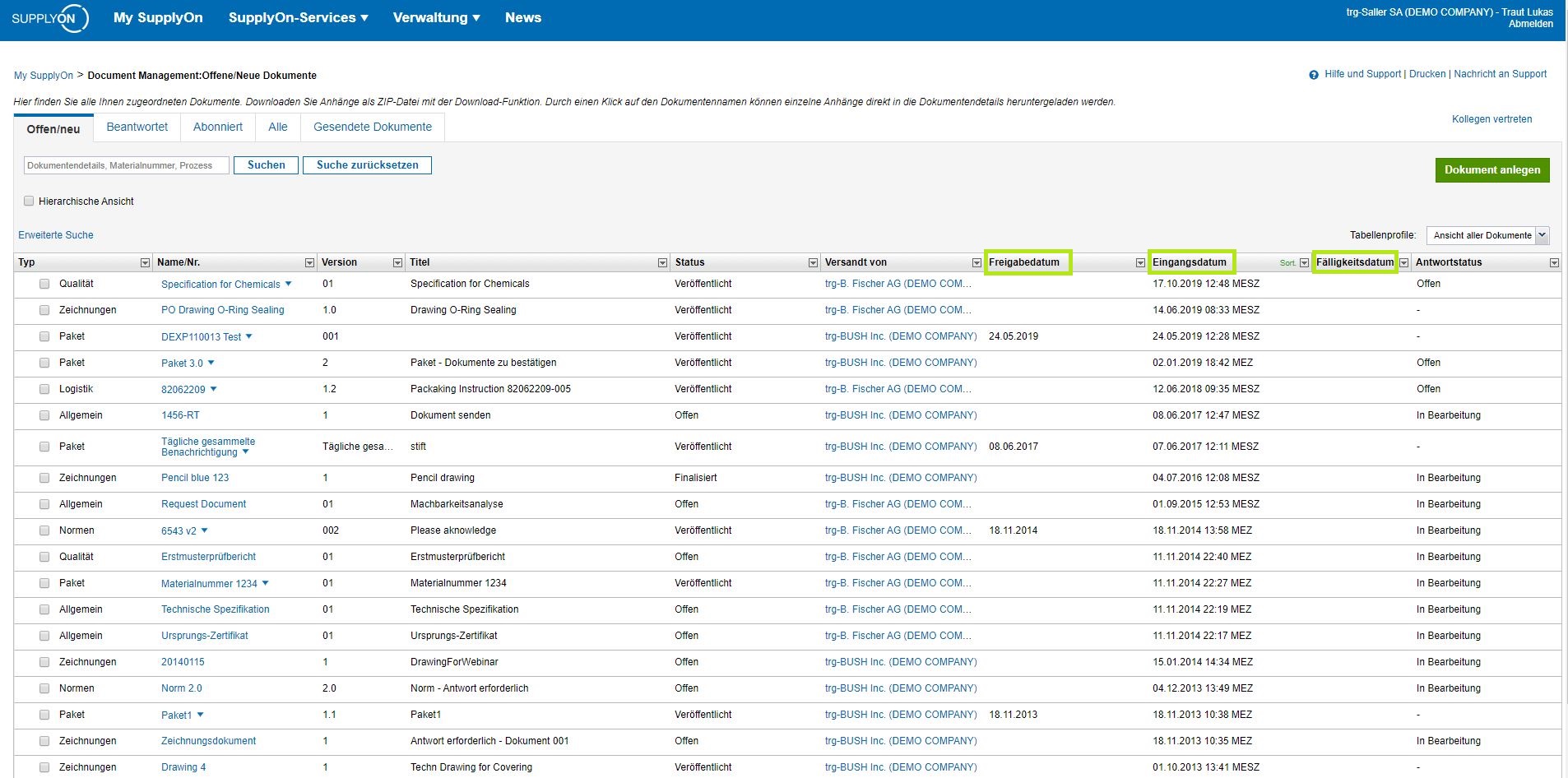Image resolution: width=1568 pixels, height=778 pixels.
Task: Open Fälligkeitsdatum column filter icon
Action: point(1404,262)
